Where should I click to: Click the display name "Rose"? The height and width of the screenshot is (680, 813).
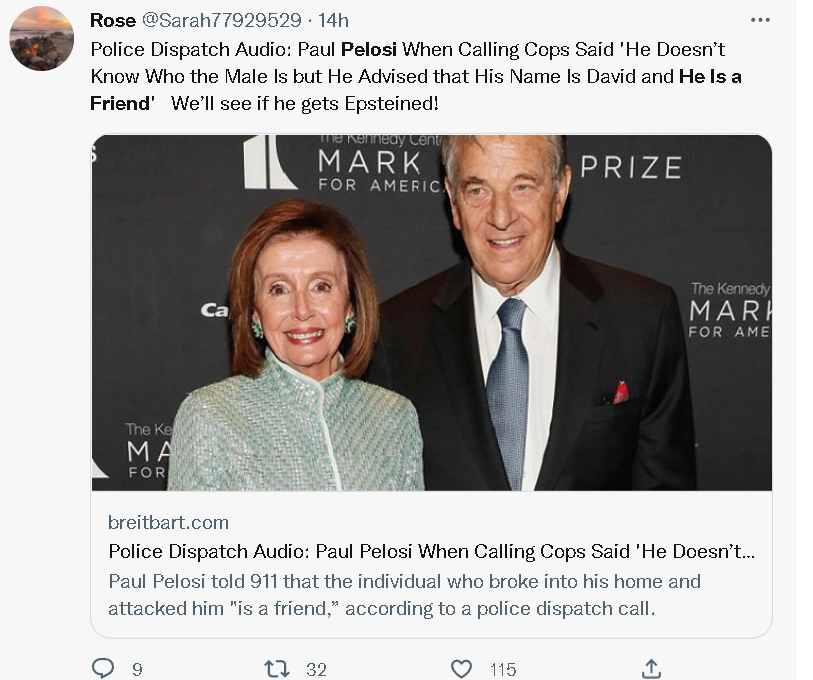(113, 21)
